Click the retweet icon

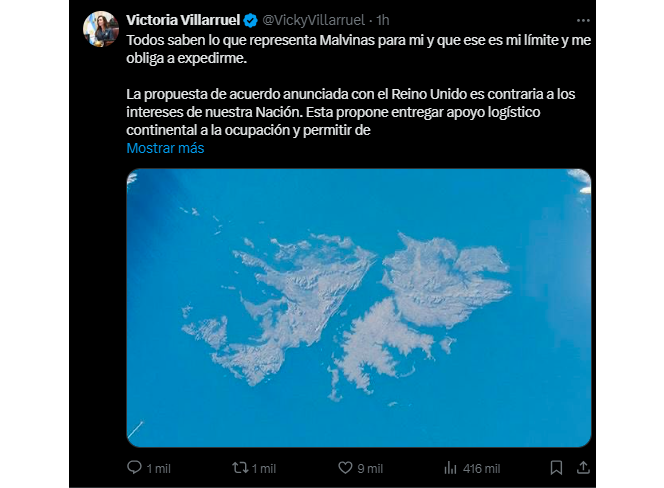240,468
